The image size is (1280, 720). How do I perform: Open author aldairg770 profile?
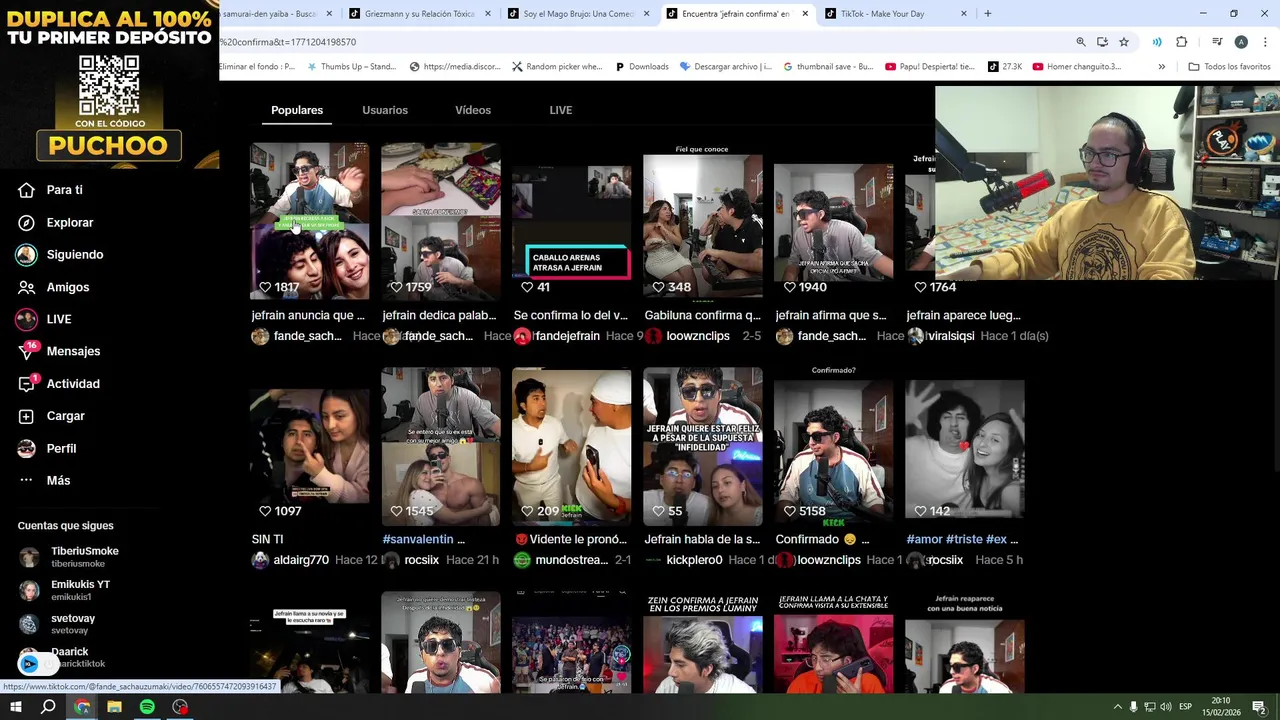click(301, 560)
